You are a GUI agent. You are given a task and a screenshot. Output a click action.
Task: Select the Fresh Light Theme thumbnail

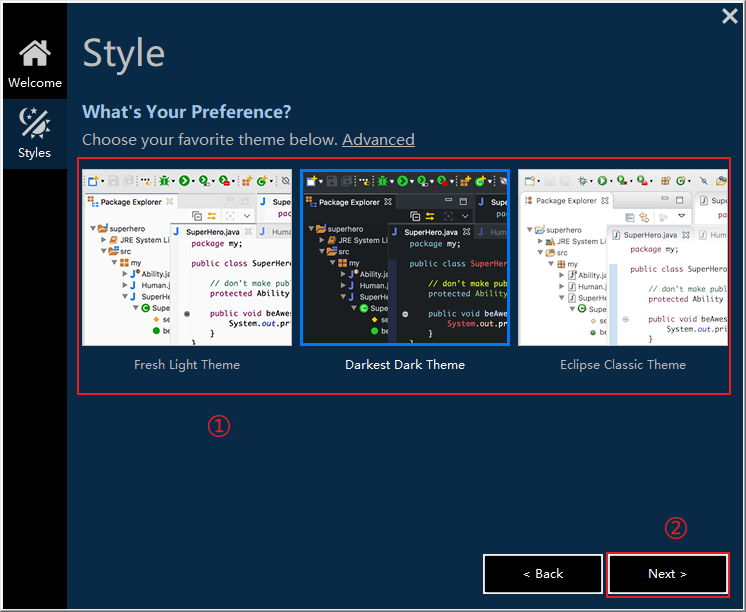187,257
